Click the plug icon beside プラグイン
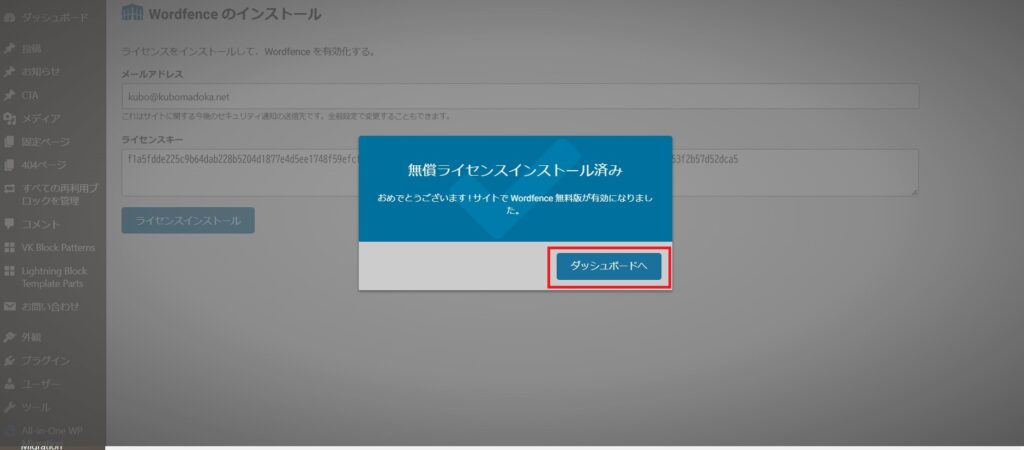The image size is (1024, 450). pyautogui.click(x=9, y=361)
